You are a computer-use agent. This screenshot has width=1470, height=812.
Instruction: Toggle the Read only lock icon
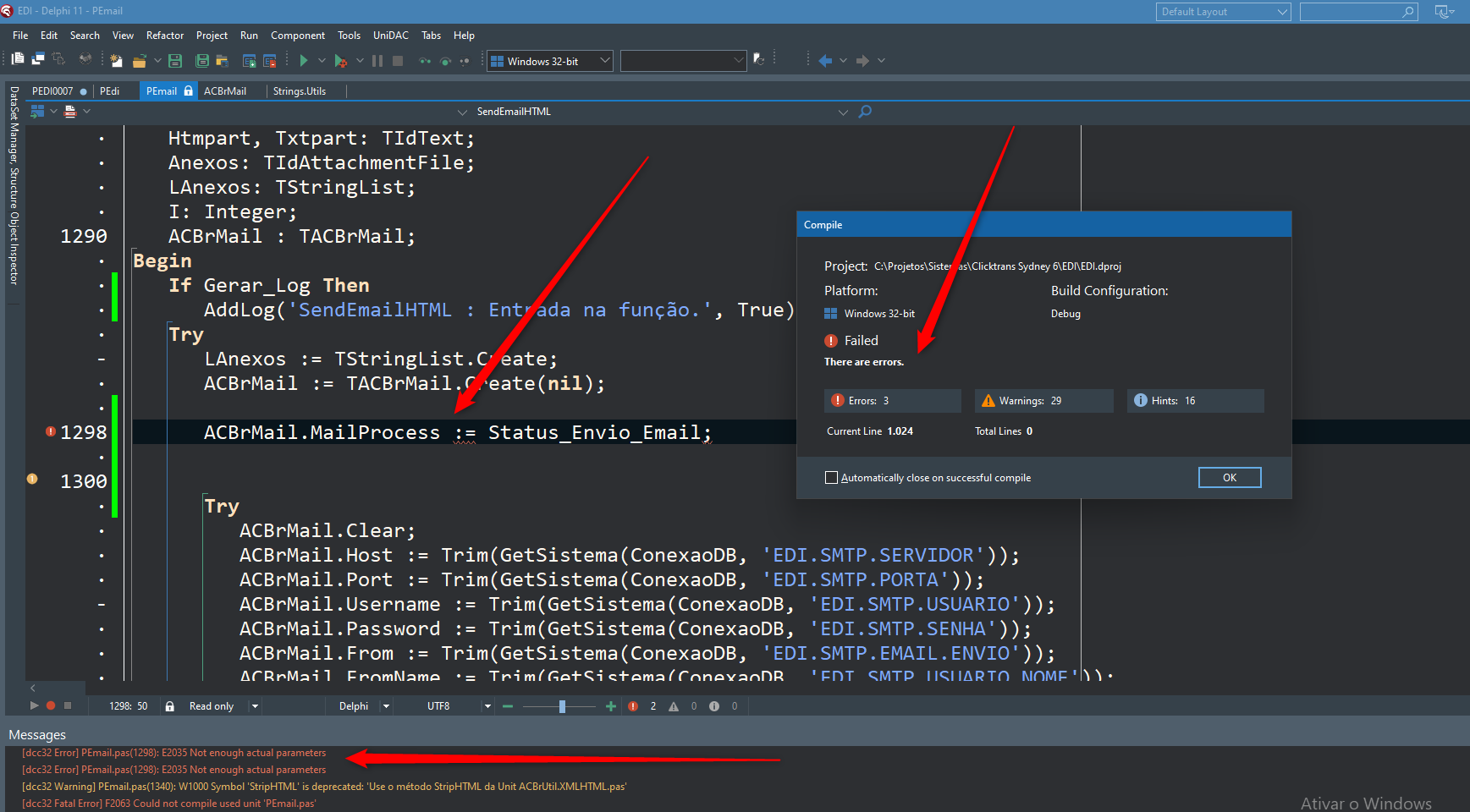click(x=169, y=706)
